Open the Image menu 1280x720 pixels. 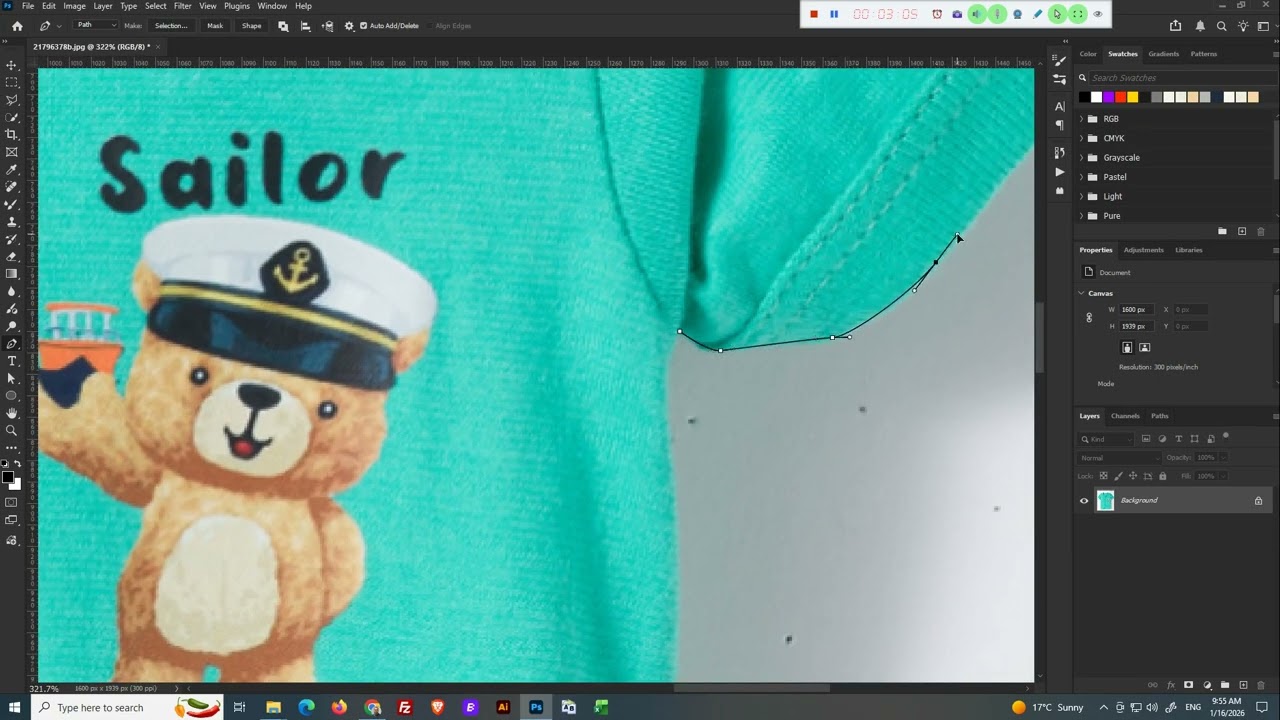pos(75,6)
